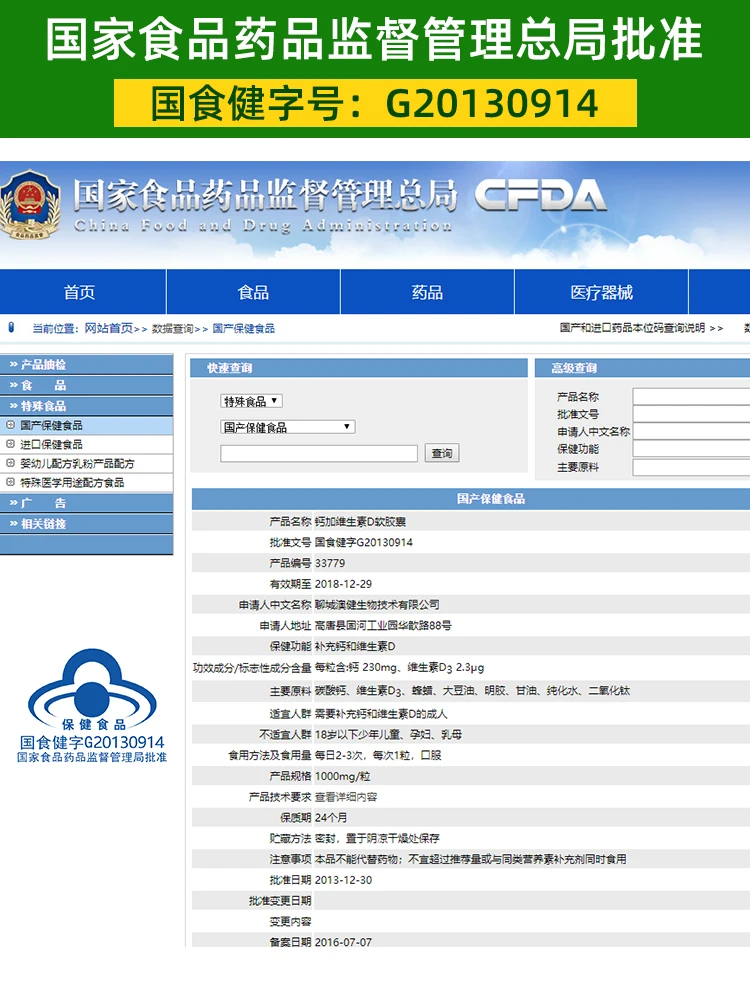Click the 产品名称 advanced search field

coord(691,397)
